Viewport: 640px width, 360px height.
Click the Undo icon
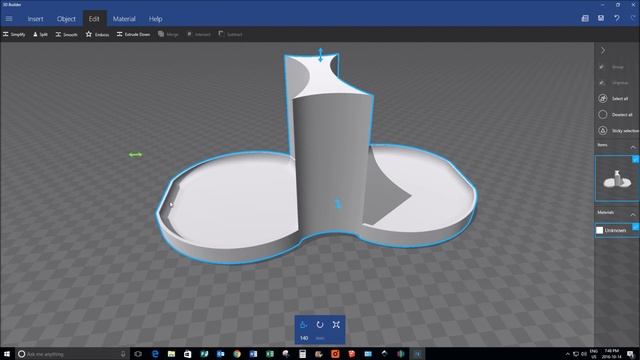[617, 18]
